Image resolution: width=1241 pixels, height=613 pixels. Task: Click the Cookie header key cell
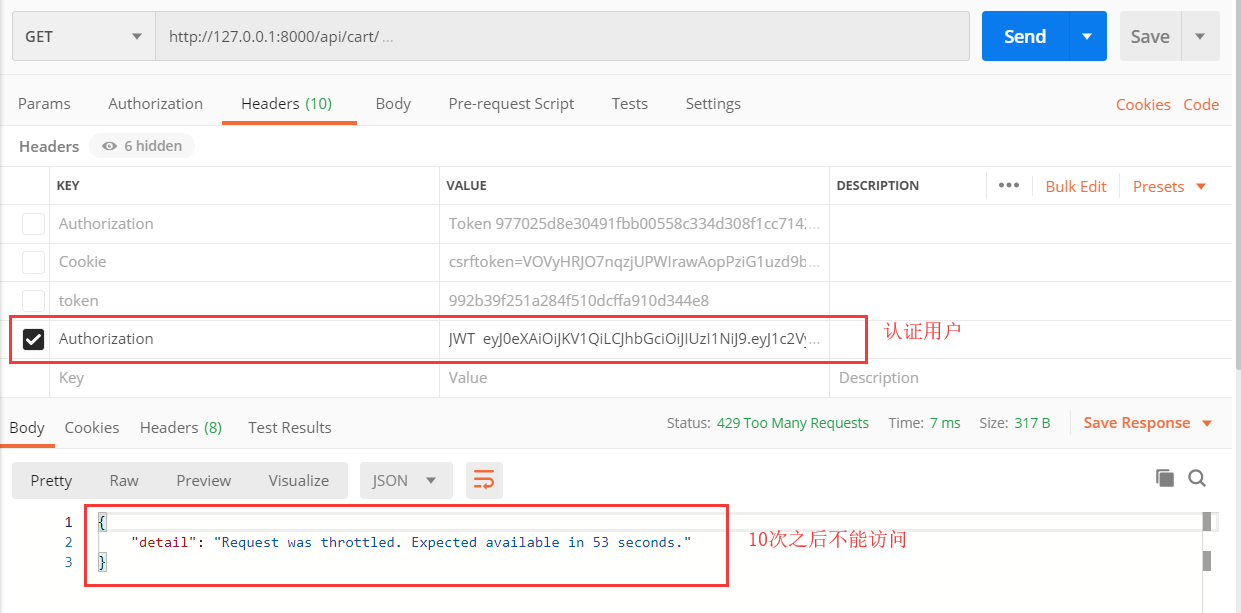[244, 262]
